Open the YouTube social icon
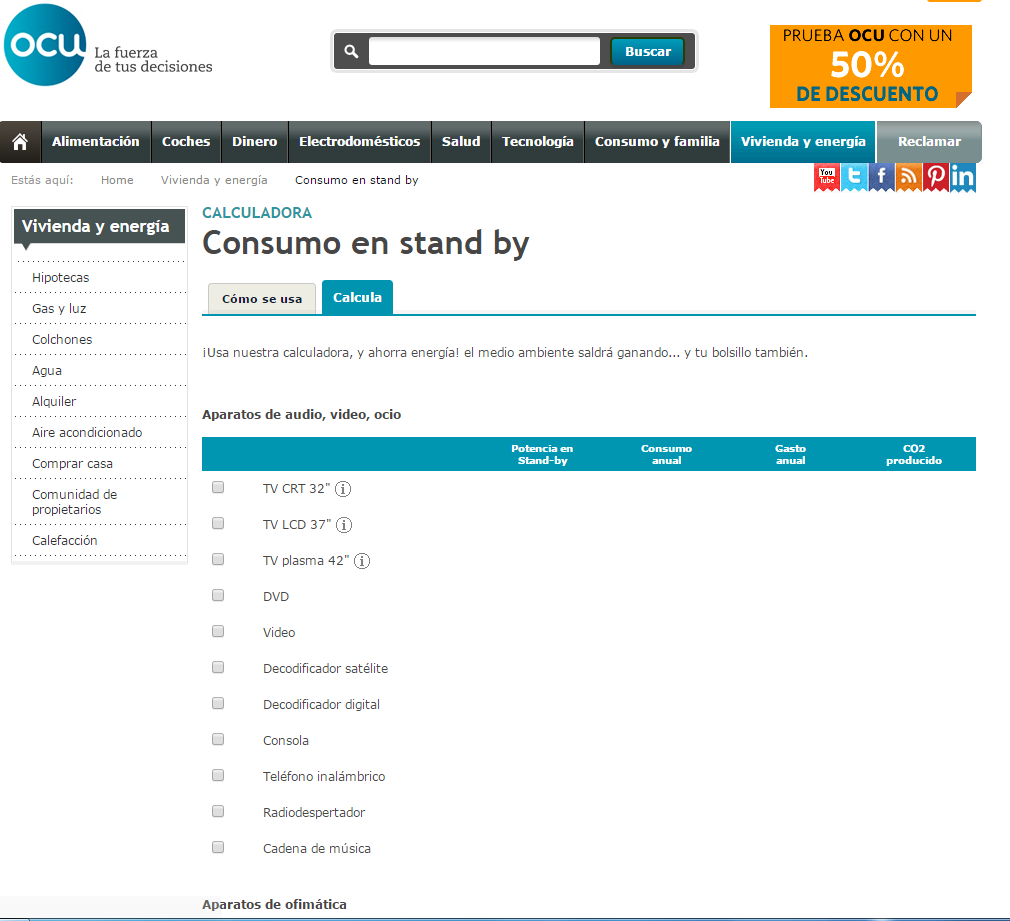This screenshot has height=921, width=1010. [x=826, y=177]
